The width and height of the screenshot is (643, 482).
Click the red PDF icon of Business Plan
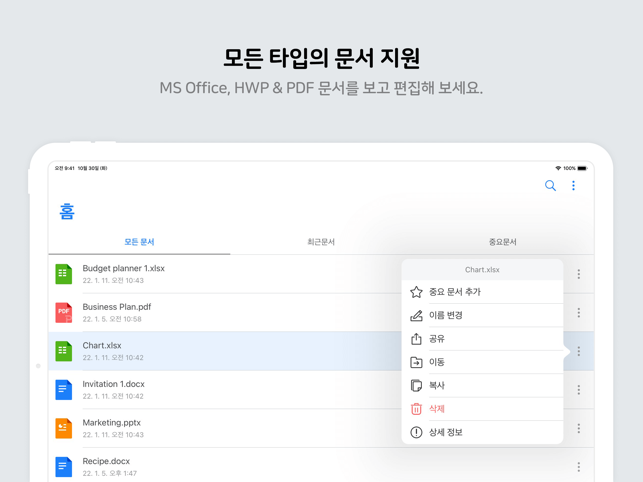tap(64, 313)
